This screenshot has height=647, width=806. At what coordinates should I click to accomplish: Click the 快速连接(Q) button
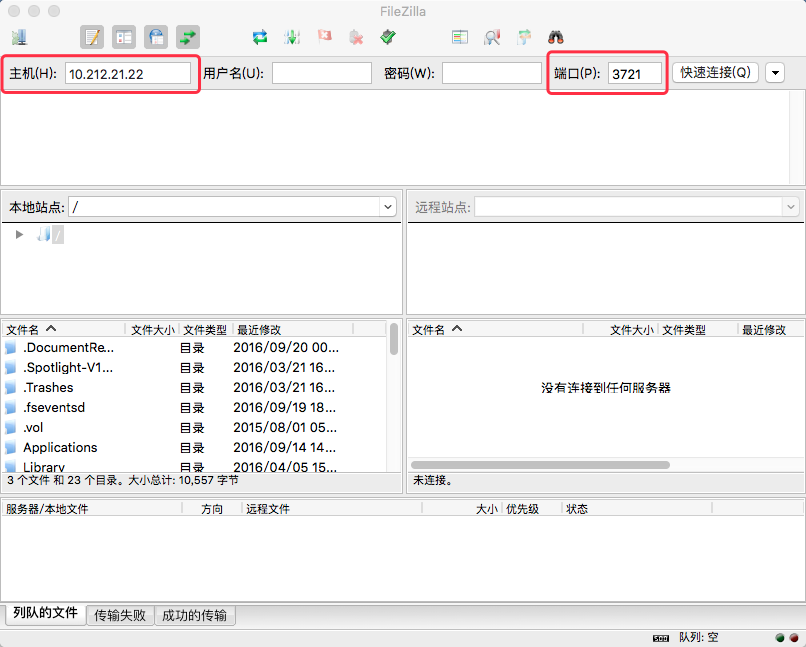point(715,73)
